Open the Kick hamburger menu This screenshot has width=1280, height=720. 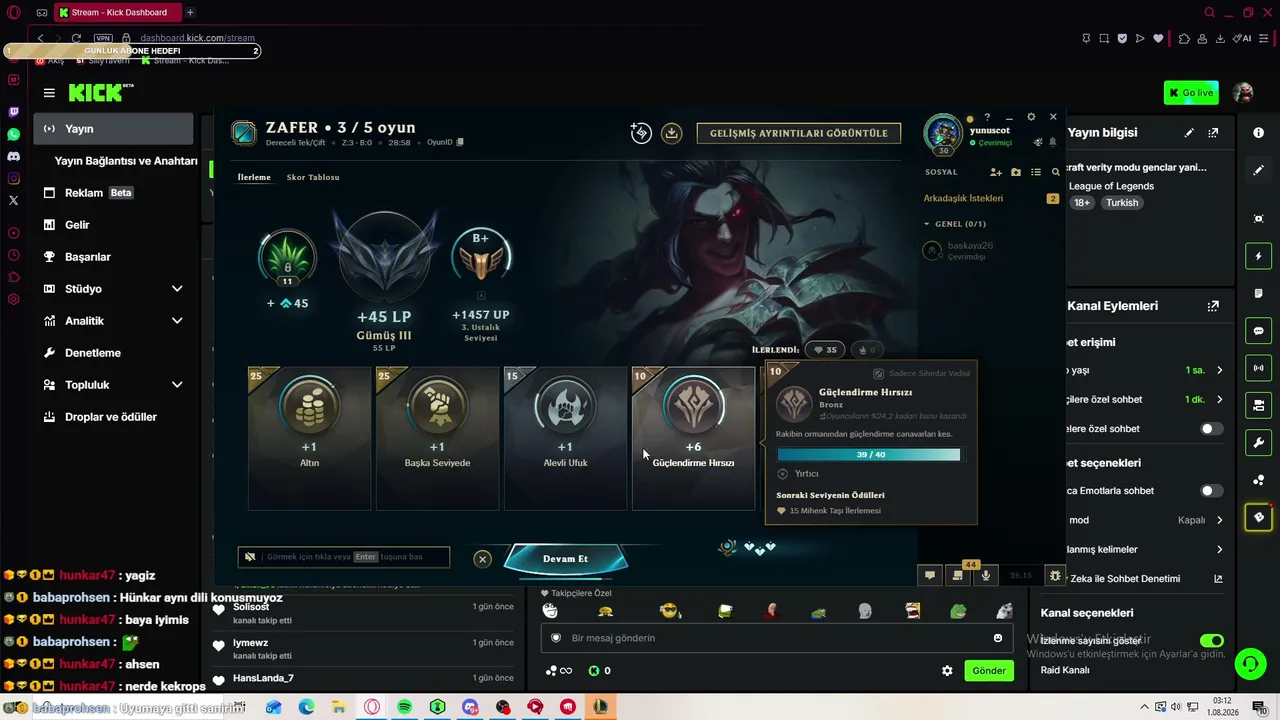(49, 93)
